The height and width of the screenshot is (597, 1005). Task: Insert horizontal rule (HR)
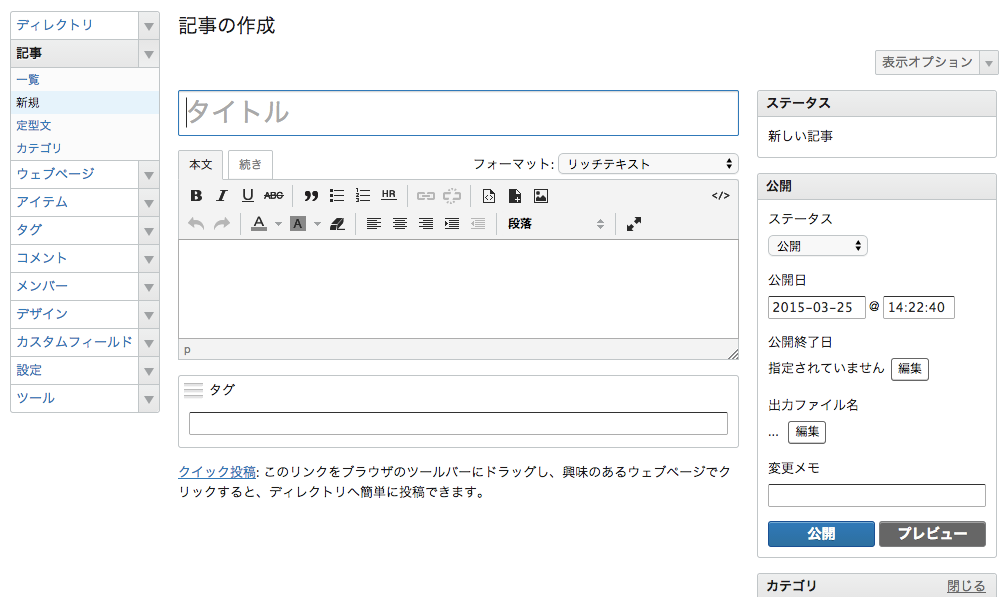388,195
